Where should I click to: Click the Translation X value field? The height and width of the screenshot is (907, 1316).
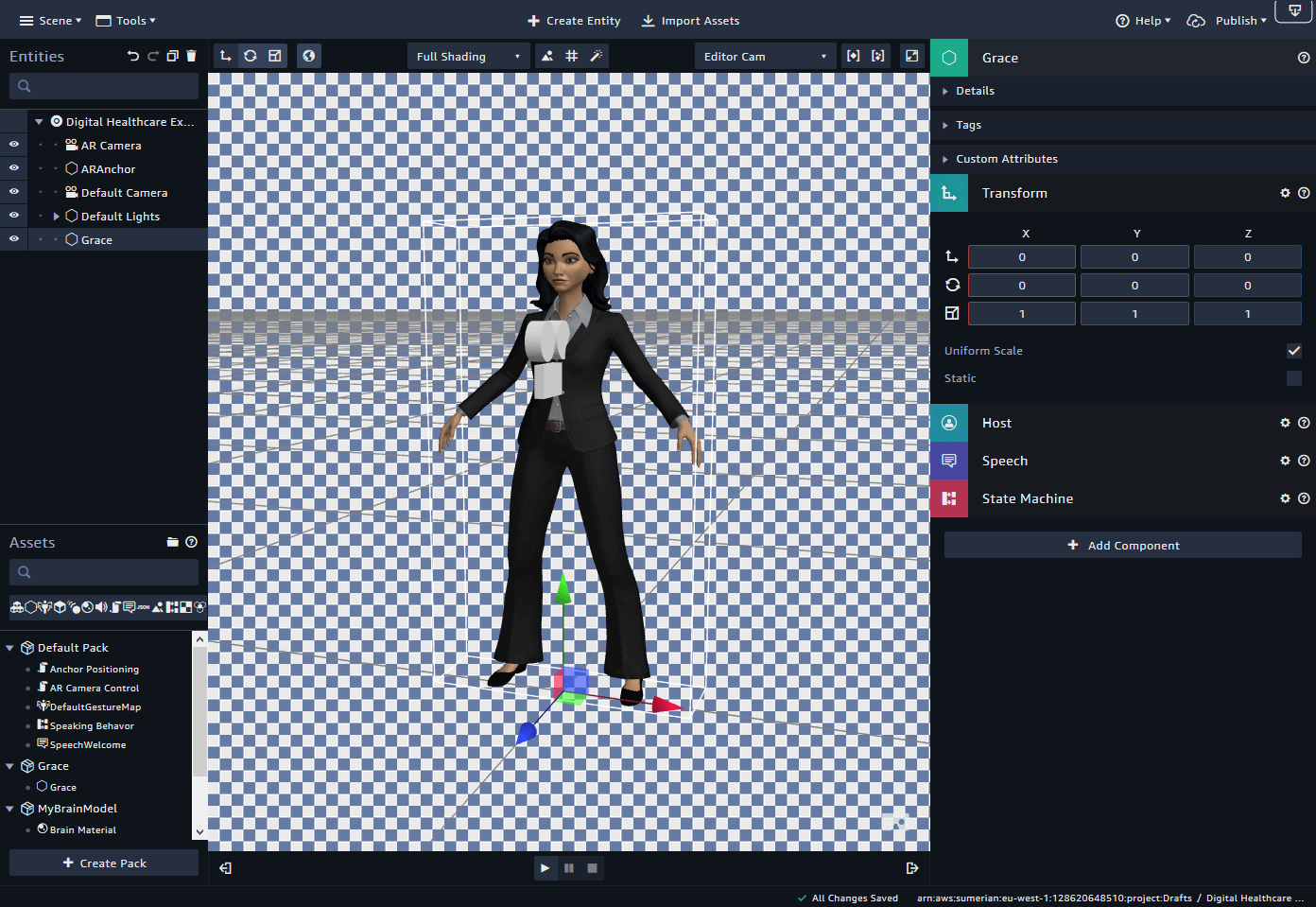tap(1022, 257)
